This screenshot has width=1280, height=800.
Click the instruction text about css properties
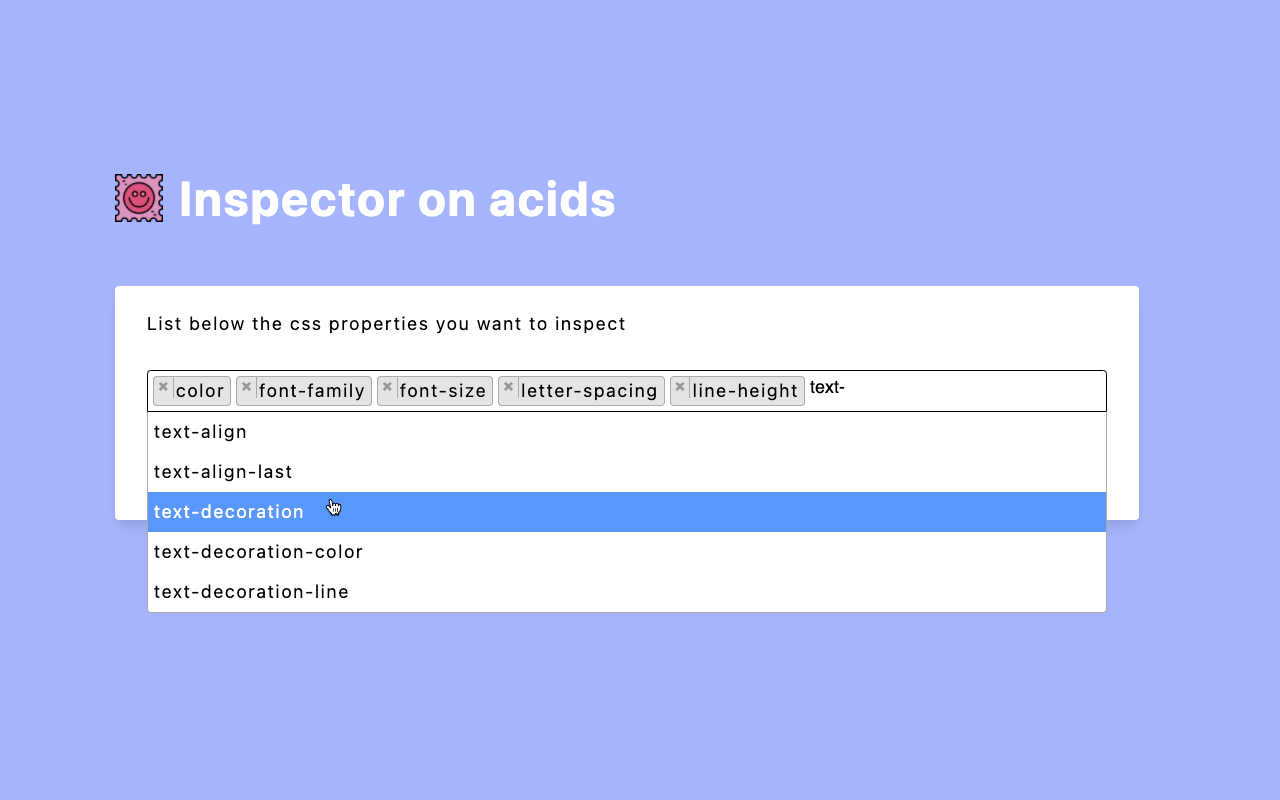[387, 323]
